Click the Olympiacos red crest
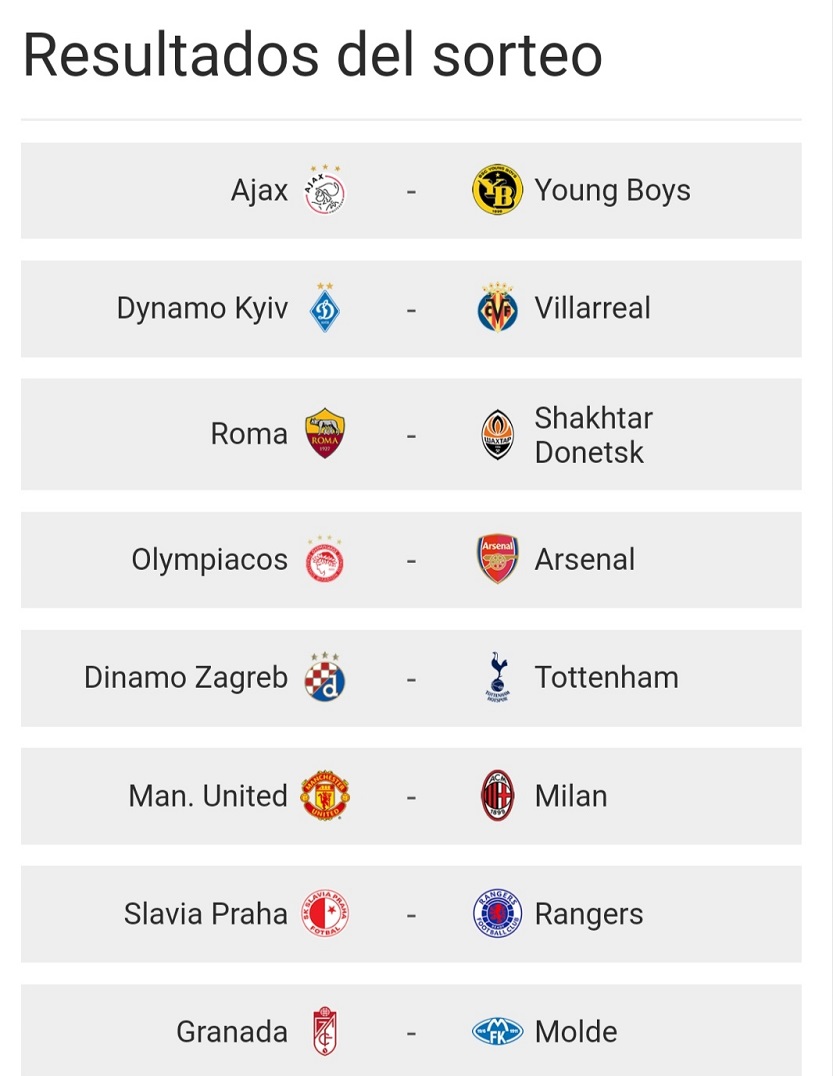This screenshot has width=833, height=1076. (325, 560)
